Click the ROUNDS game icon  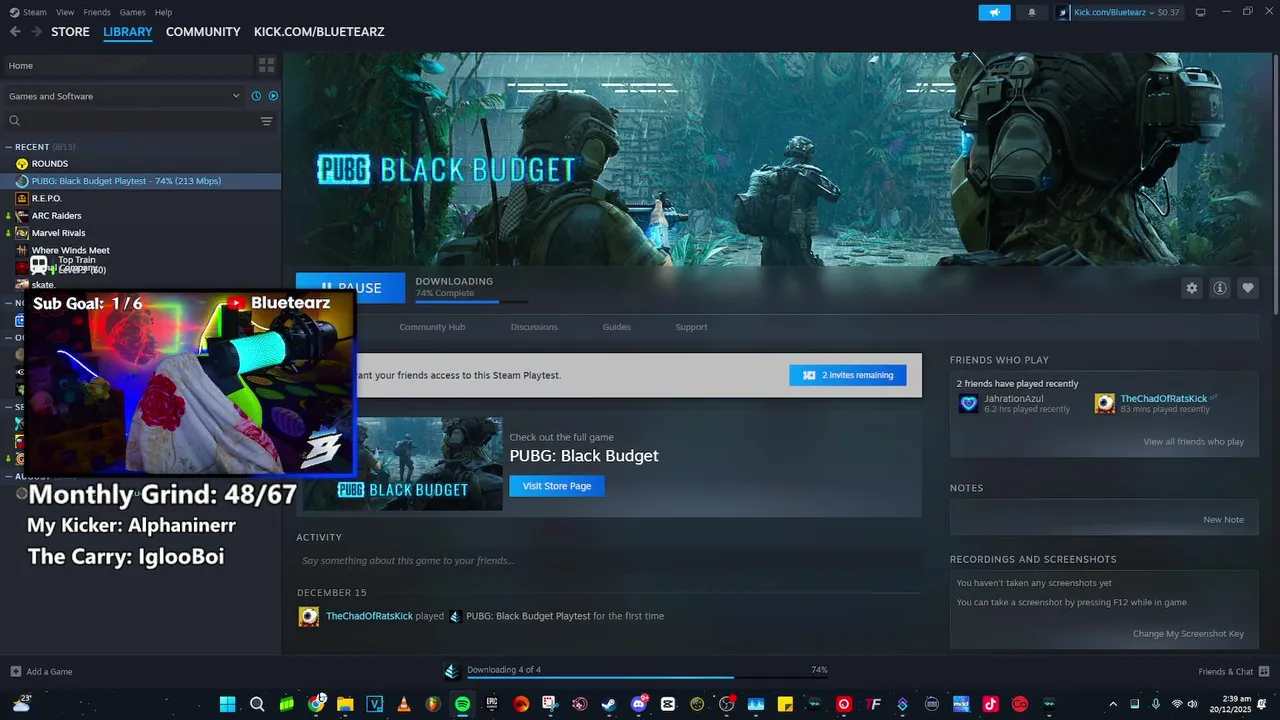tap(22, 164)
